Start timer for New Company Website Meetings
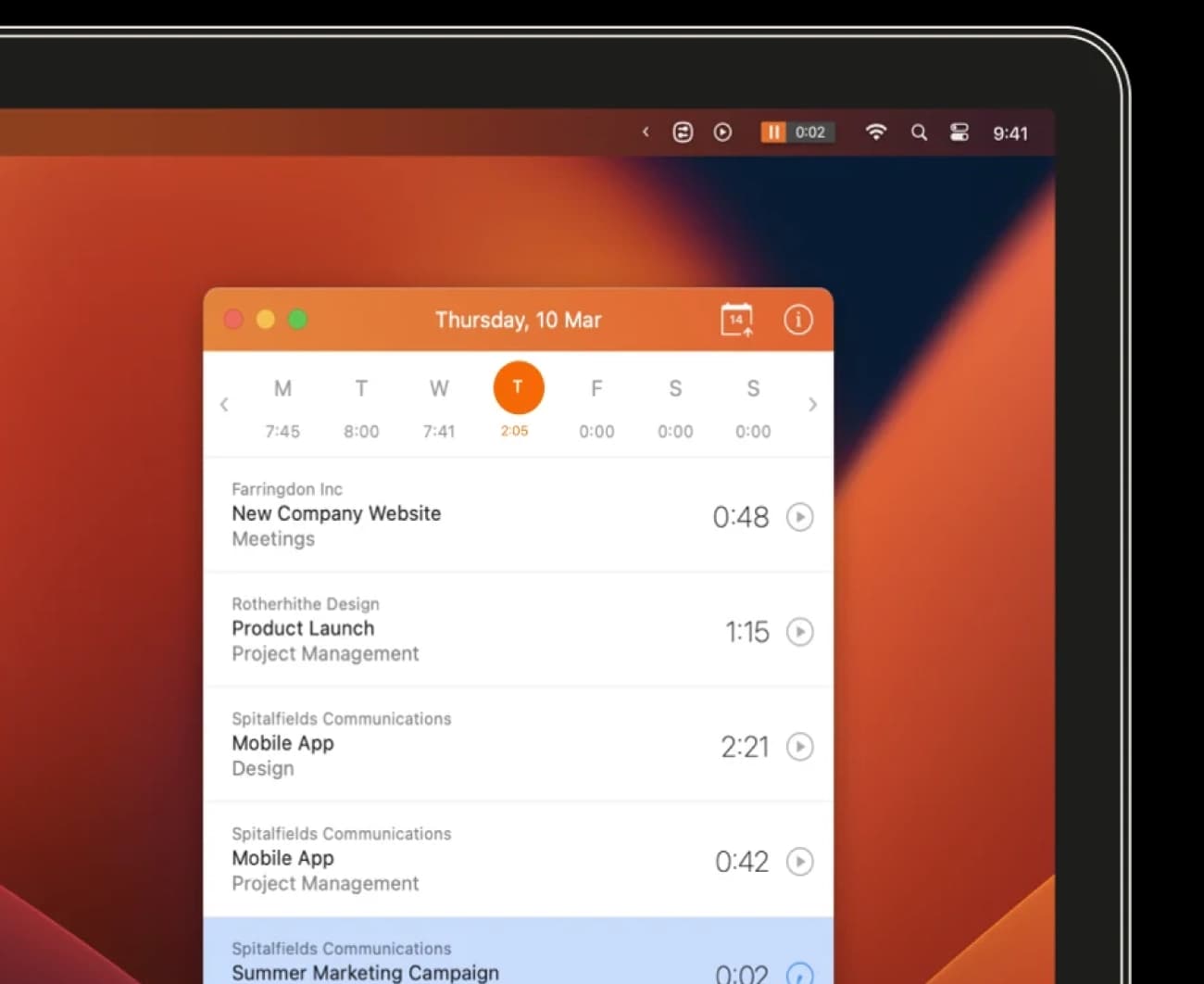 (799, 516)
